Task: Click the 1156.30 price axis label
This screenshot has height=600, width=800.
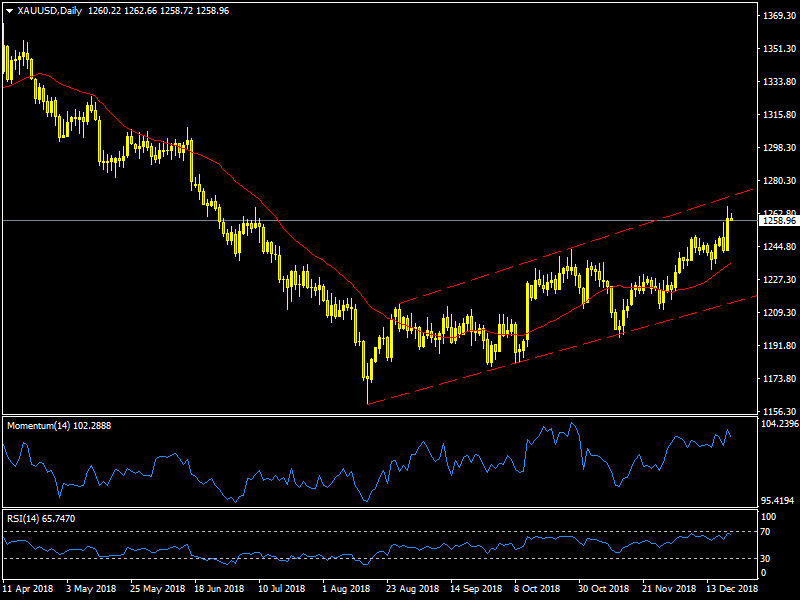Action: pyautogui.click(x=776, y=412)
